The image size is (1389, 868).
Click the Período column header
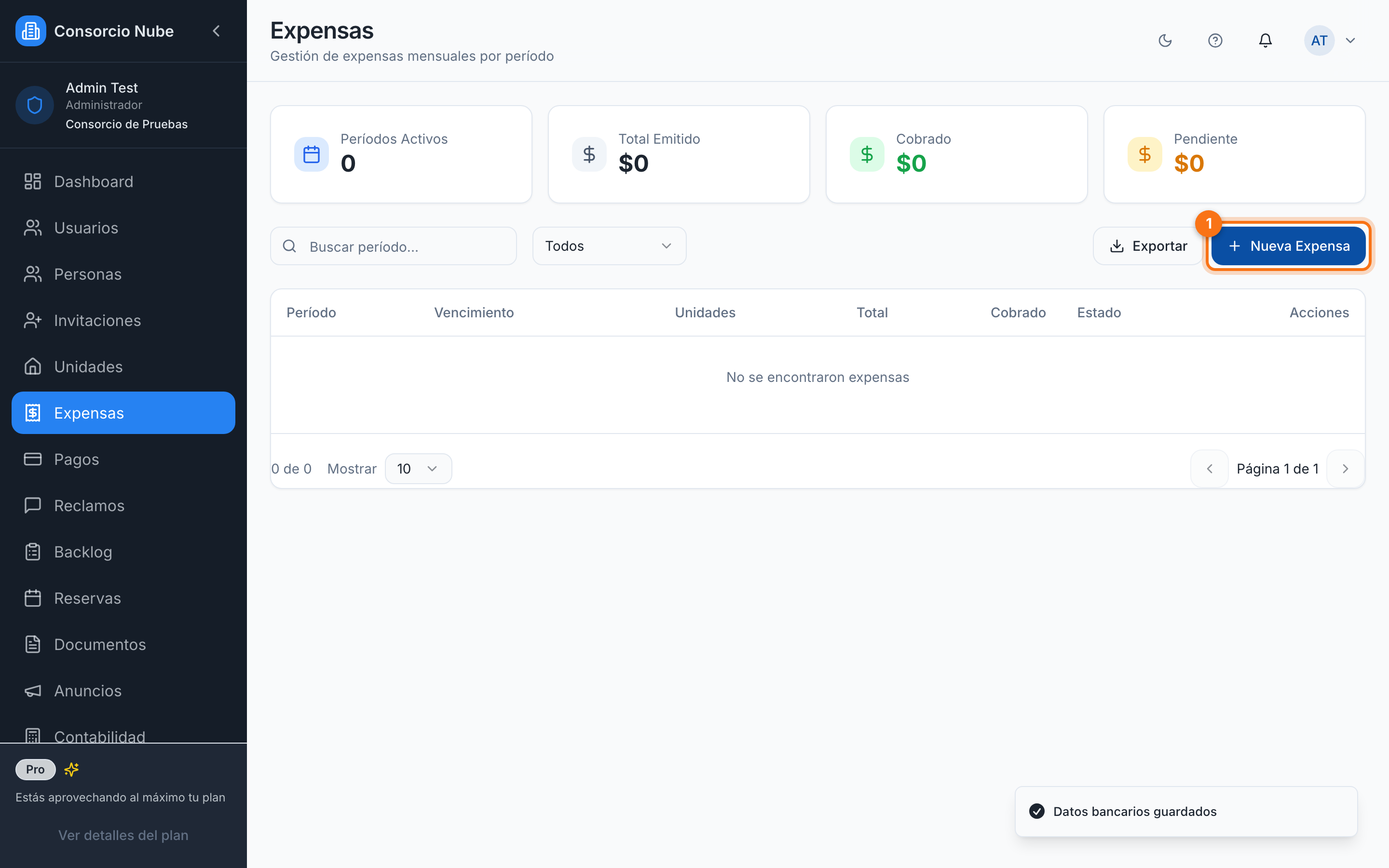[x=311, y=313]
